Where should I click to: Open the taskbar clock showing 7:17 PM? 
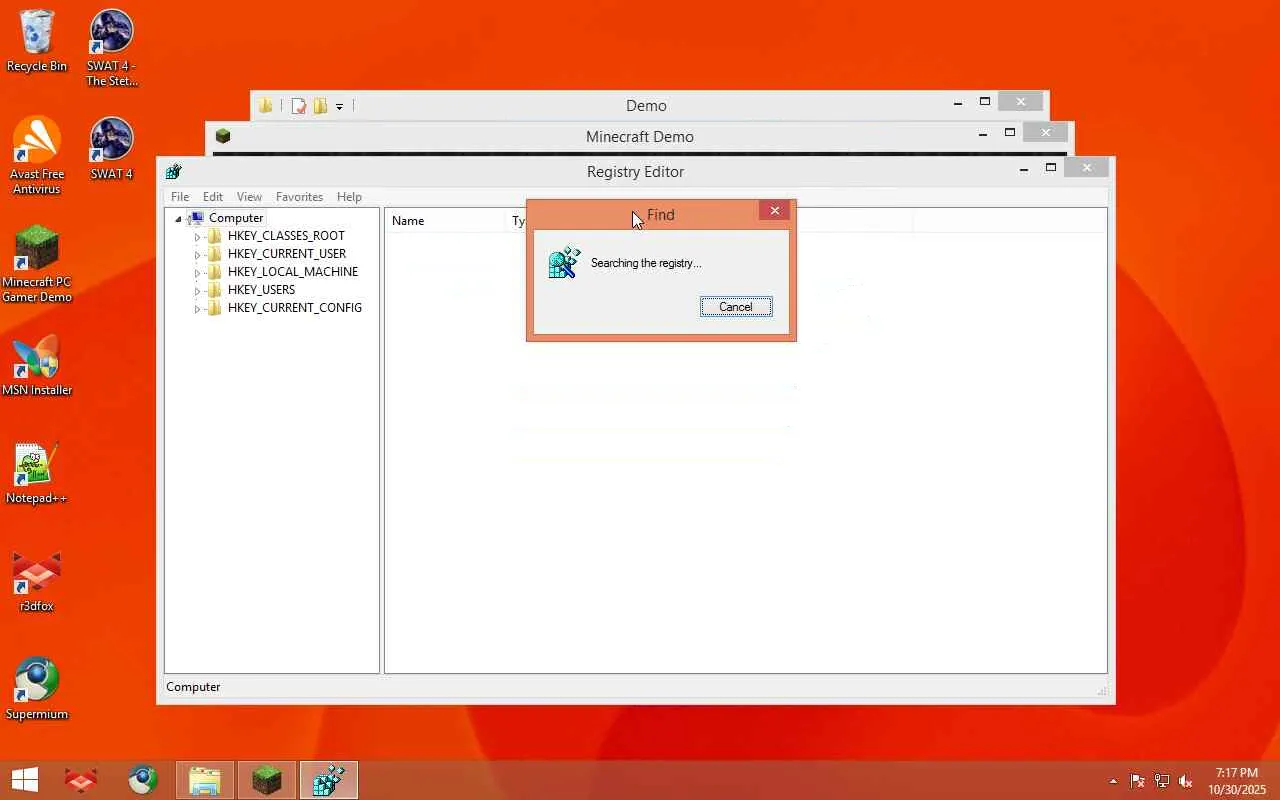click(x=1237, y=781)
